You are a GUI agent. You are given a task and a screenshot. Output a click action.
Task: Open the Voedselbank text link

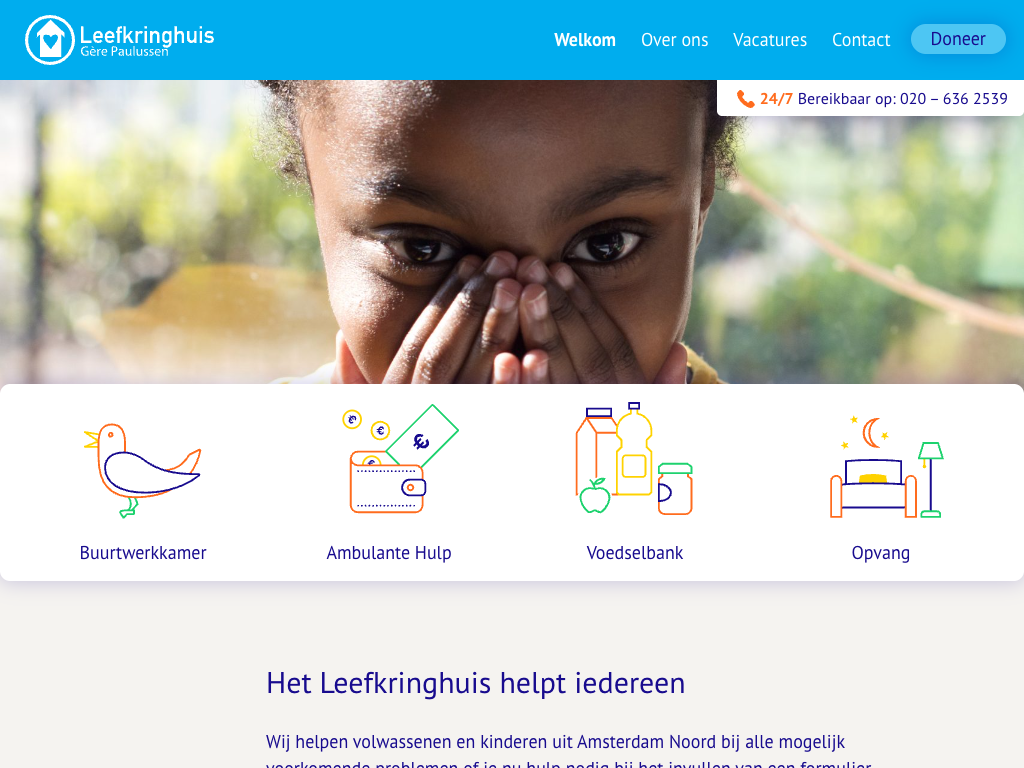635,553
